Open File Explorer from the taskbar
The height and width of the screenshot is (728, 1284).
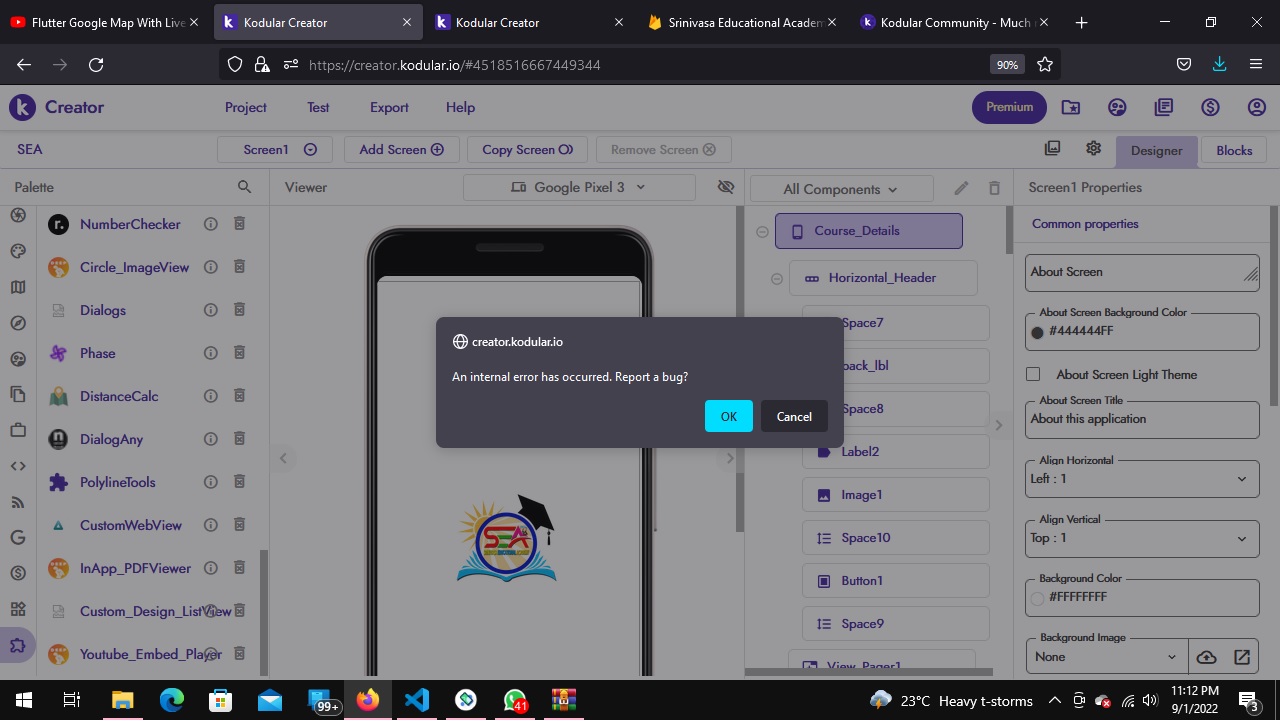click(122, 700)
